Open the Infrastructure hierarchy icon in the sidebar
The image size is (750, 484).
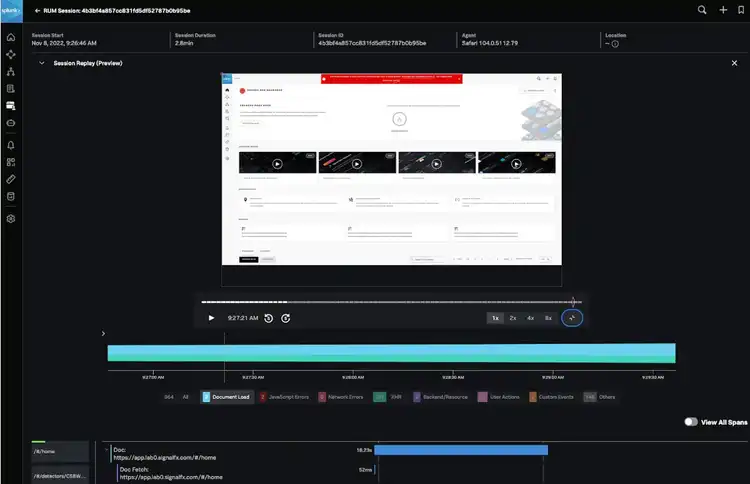tap(11, 72)
